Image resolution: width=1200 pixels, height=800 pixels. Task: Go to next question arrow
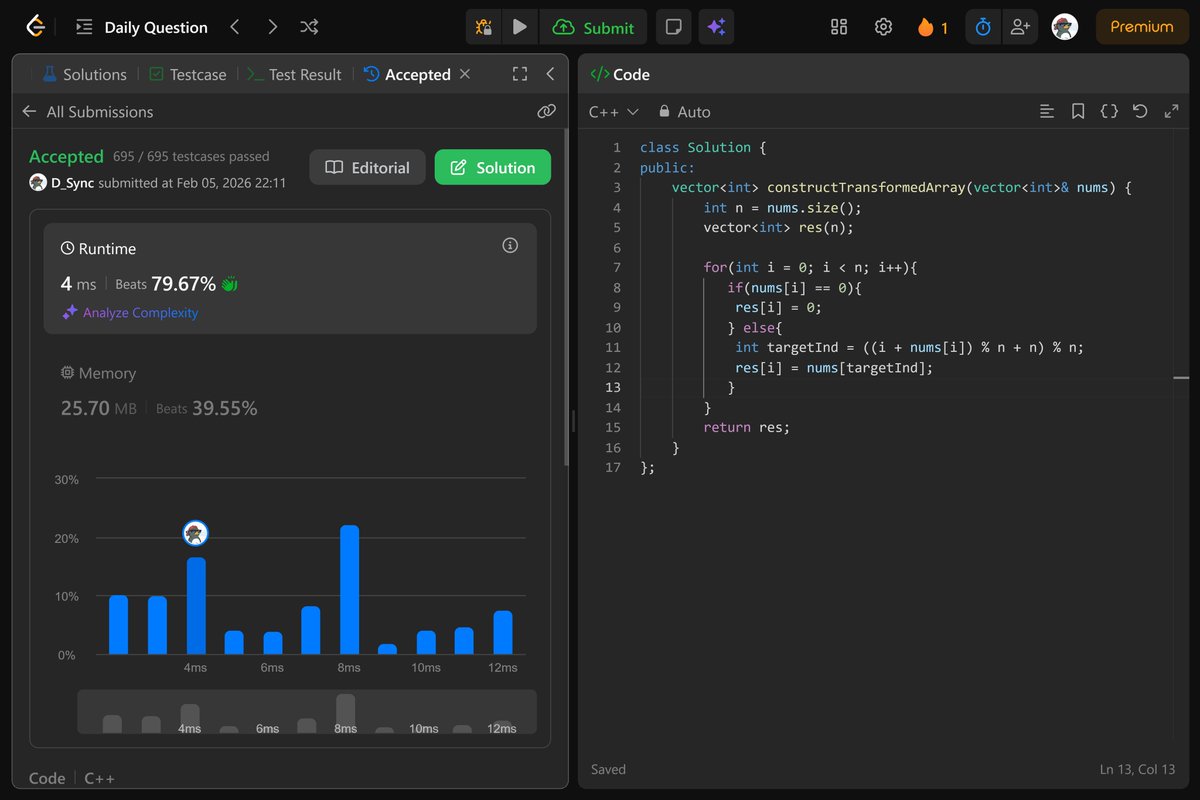tap(272, 27)
